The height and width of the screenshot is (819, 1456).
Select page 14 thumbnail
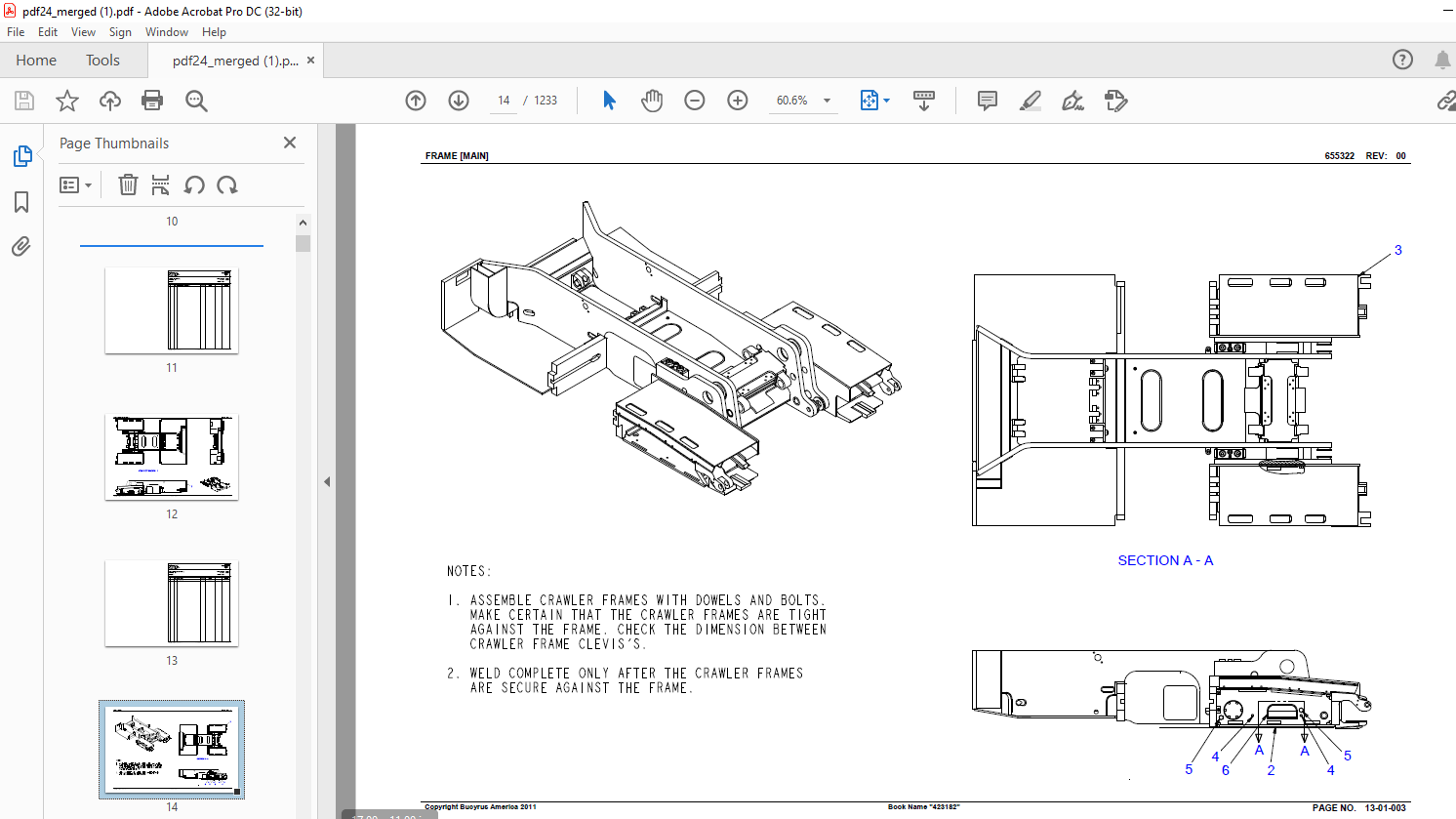tap(172, 750)
